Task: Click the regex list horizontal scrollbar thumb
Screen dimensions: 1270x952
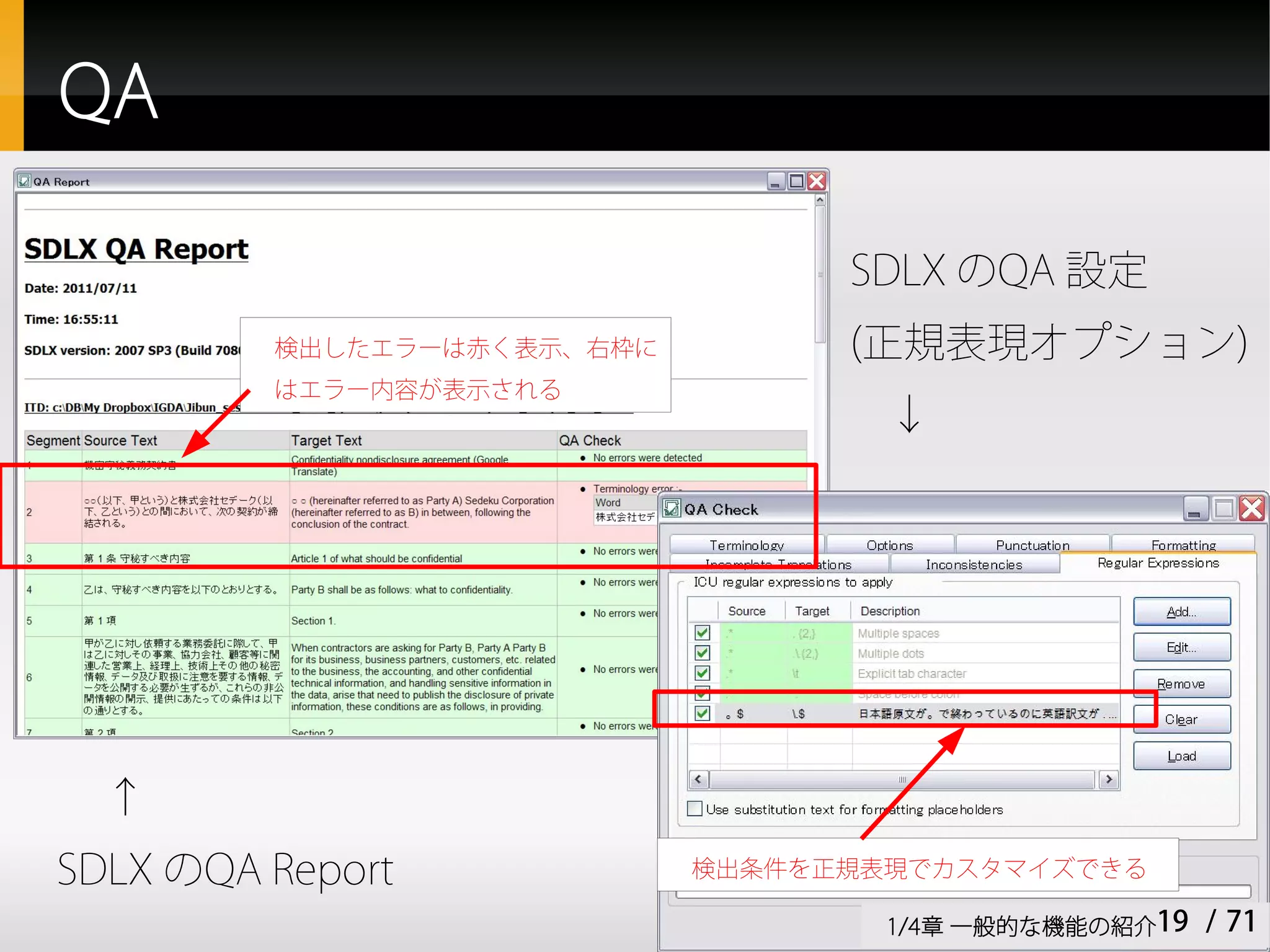Action: (903, 780)
